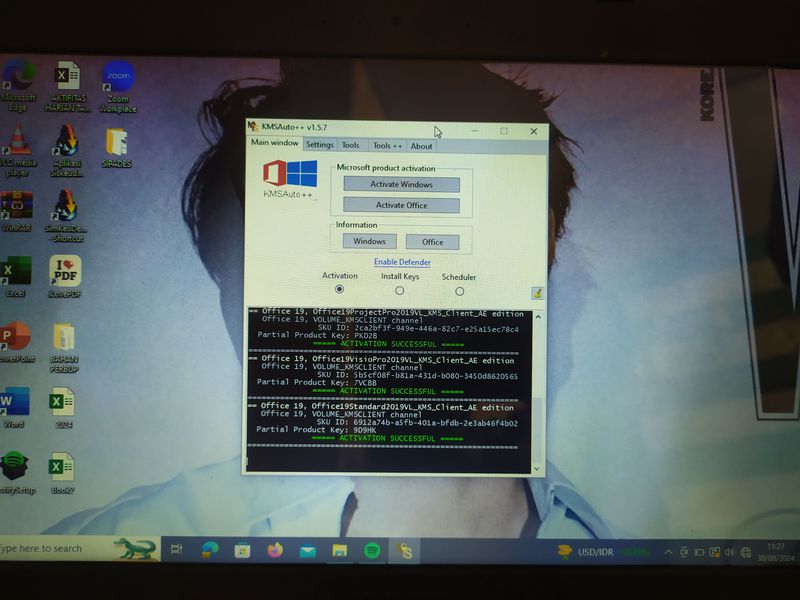This screenshot has width=800, height=600.
Task: Open the iLovePDF desktop icon
Action: [66, 272]
